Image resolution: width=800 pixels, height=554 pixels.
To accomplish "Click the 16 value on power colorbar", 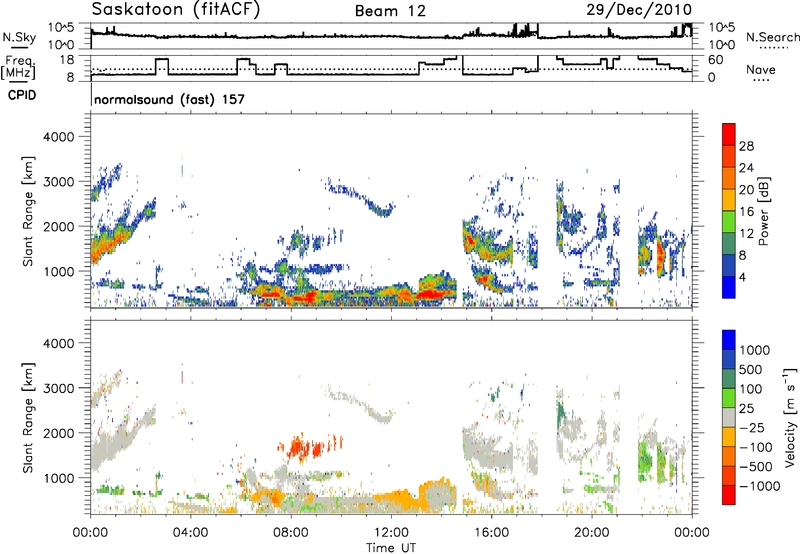I will coord(746,212).
